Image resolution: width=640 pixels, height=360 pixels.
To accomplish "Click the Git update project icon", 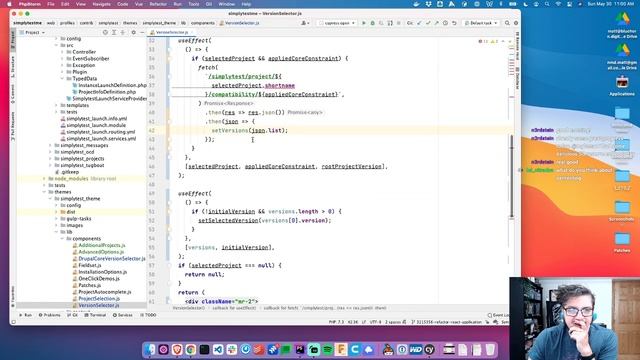I will (x=419, y=23).
